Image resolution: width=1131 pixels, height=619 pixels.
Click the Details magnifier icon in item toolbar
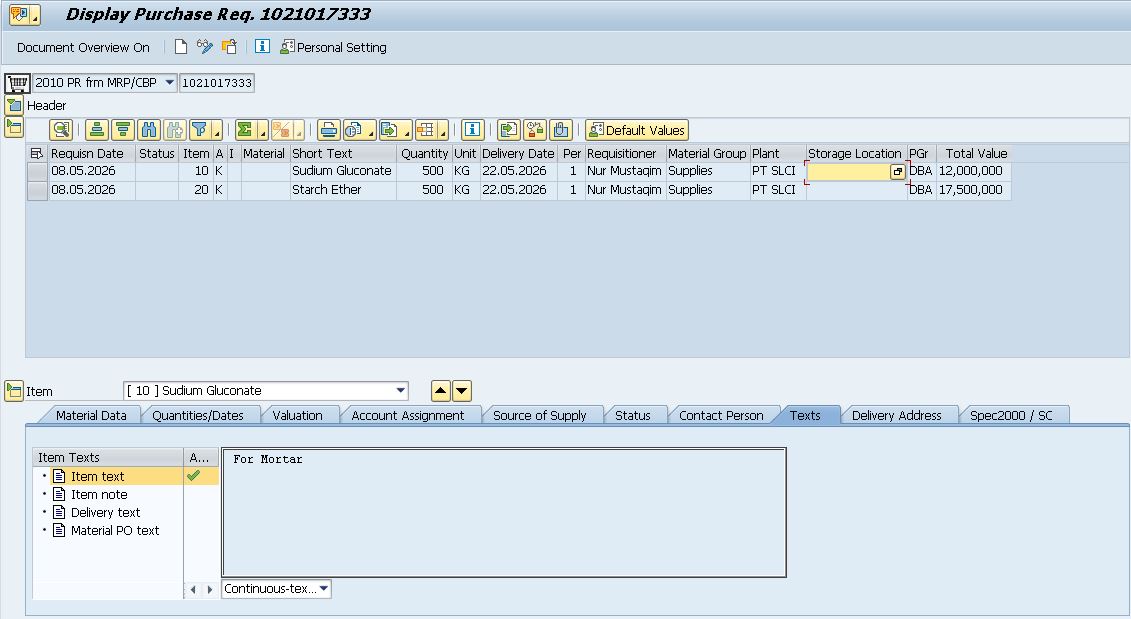pos(61,130)
